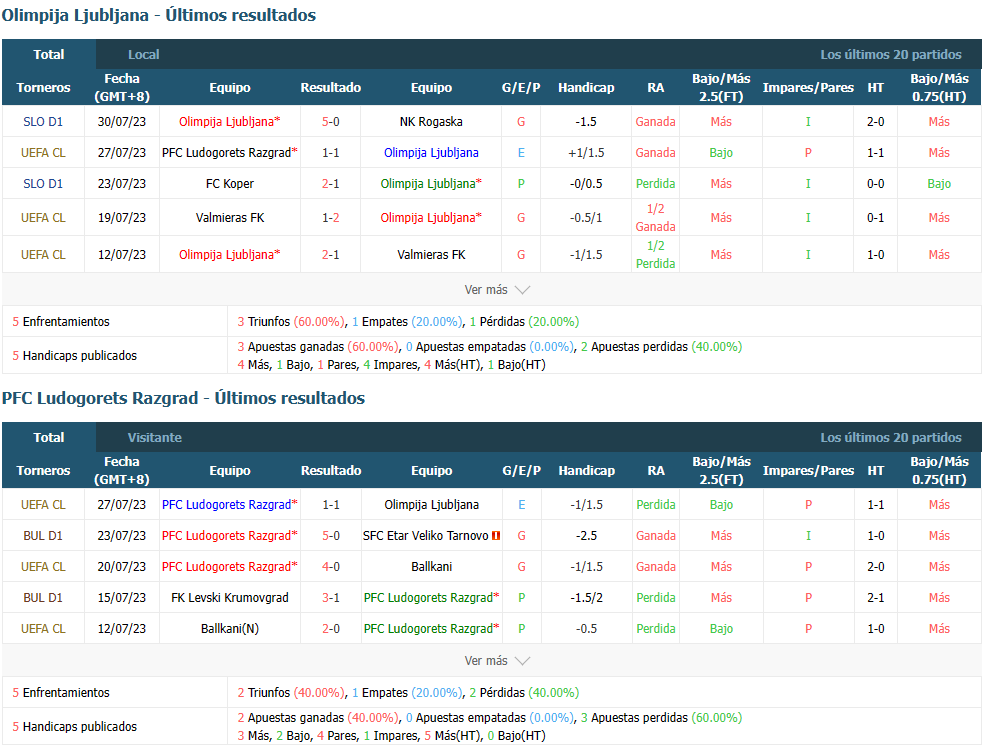Open Olimpija Ljubljana team link versus NK Rogaska
This screenshot has height=748, width=988.
(229, 122)
